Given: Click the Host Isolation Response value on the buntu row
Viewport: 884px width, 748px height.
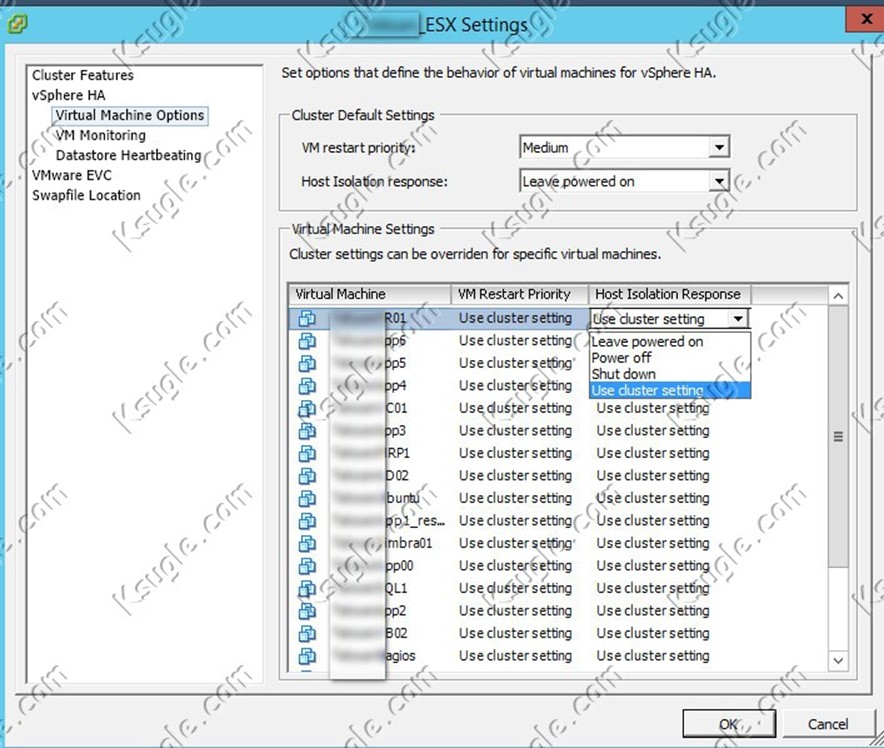Looking at the screenshot, I should click(653, 499).
